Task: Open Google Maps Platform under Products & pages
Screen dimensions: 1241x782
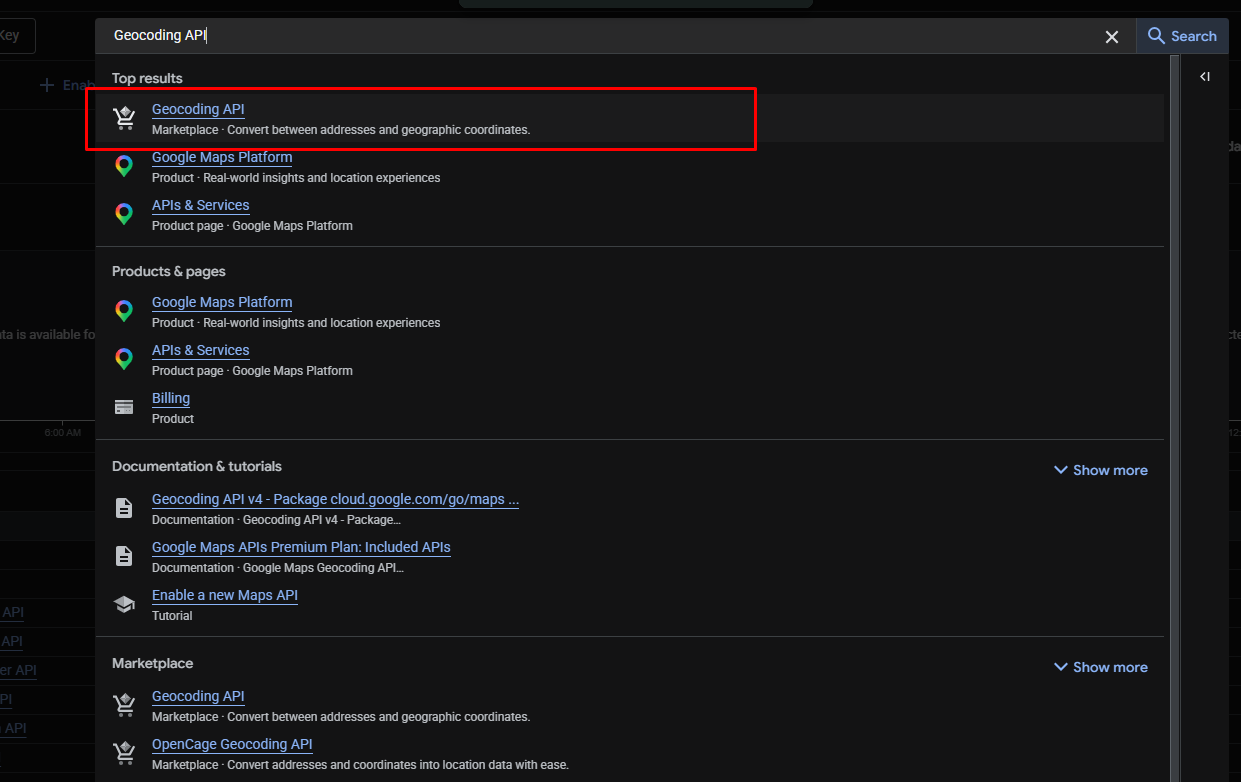Action: click(x=222, y=302)
